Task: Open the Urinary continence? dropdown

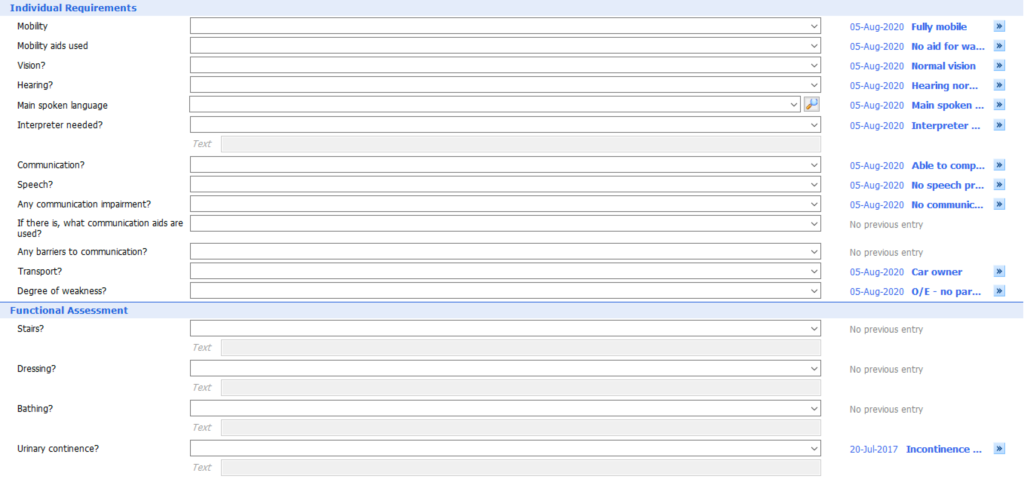Action: (x=505, y=448)
